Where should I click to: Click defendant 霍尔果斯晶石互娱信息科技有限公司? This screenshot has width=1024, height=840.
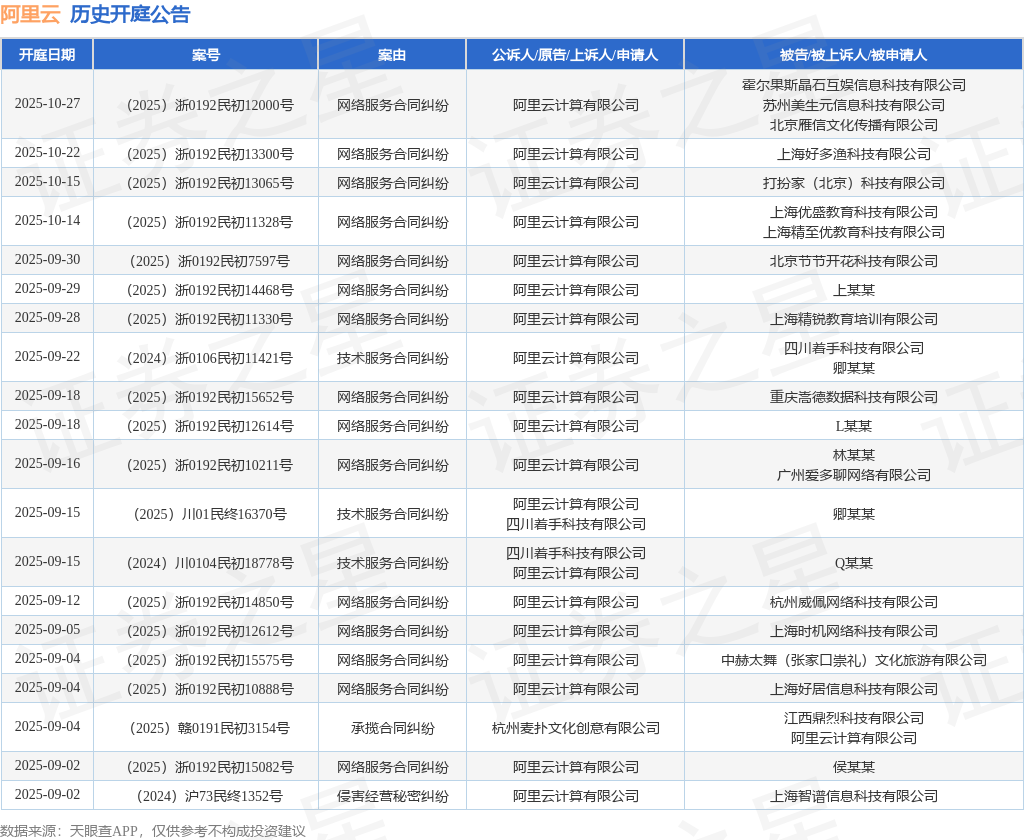click(x=854, y=85)
